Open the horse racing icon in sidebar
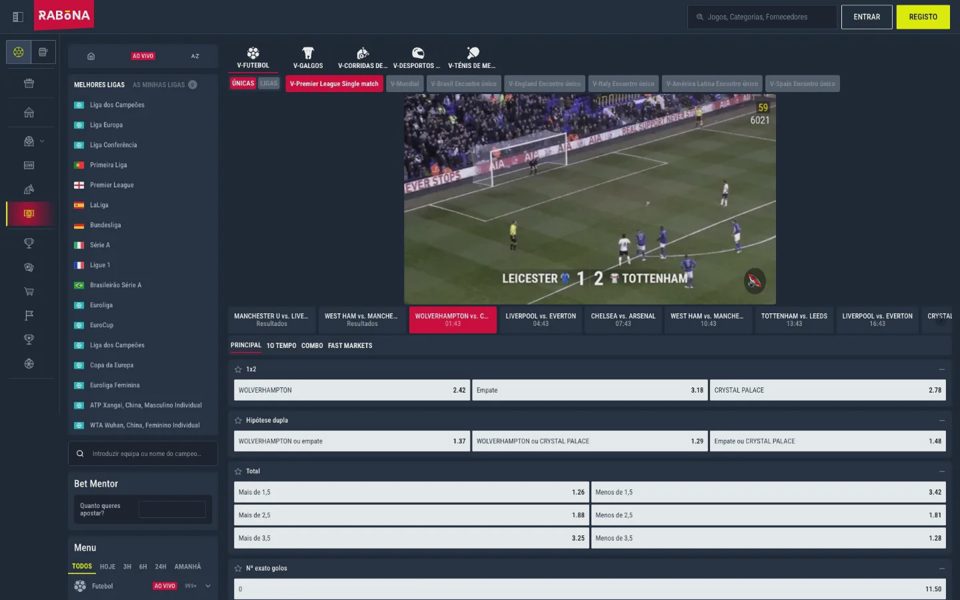The width and height of the screenshot is (960, 600). tap(29, 189)
